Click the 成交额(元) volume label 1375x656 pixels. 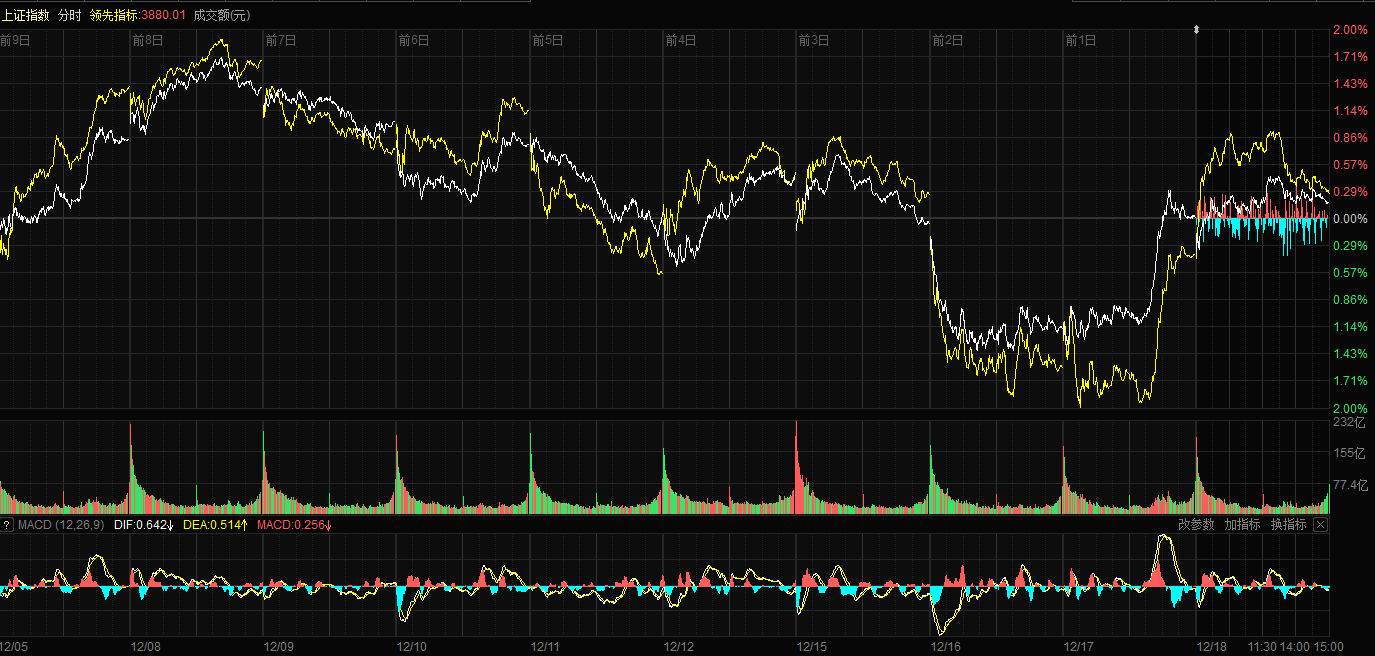coord(221,15)
